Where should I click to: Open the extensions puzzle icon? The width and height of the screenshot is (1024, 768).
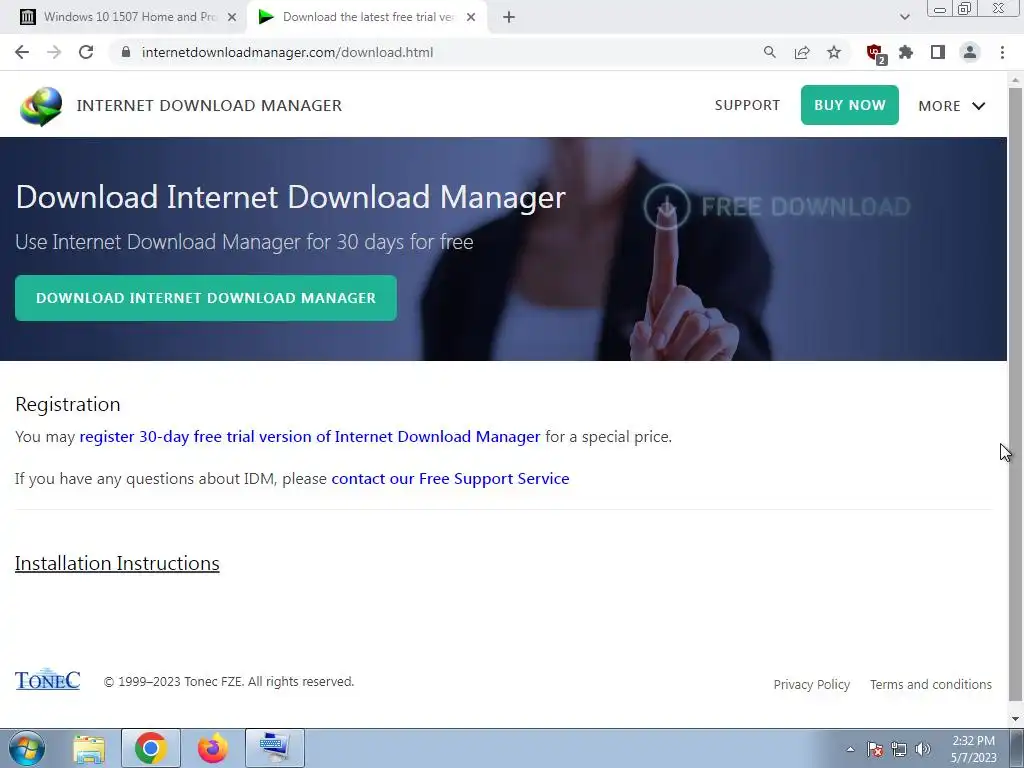[x=906, y=52]
